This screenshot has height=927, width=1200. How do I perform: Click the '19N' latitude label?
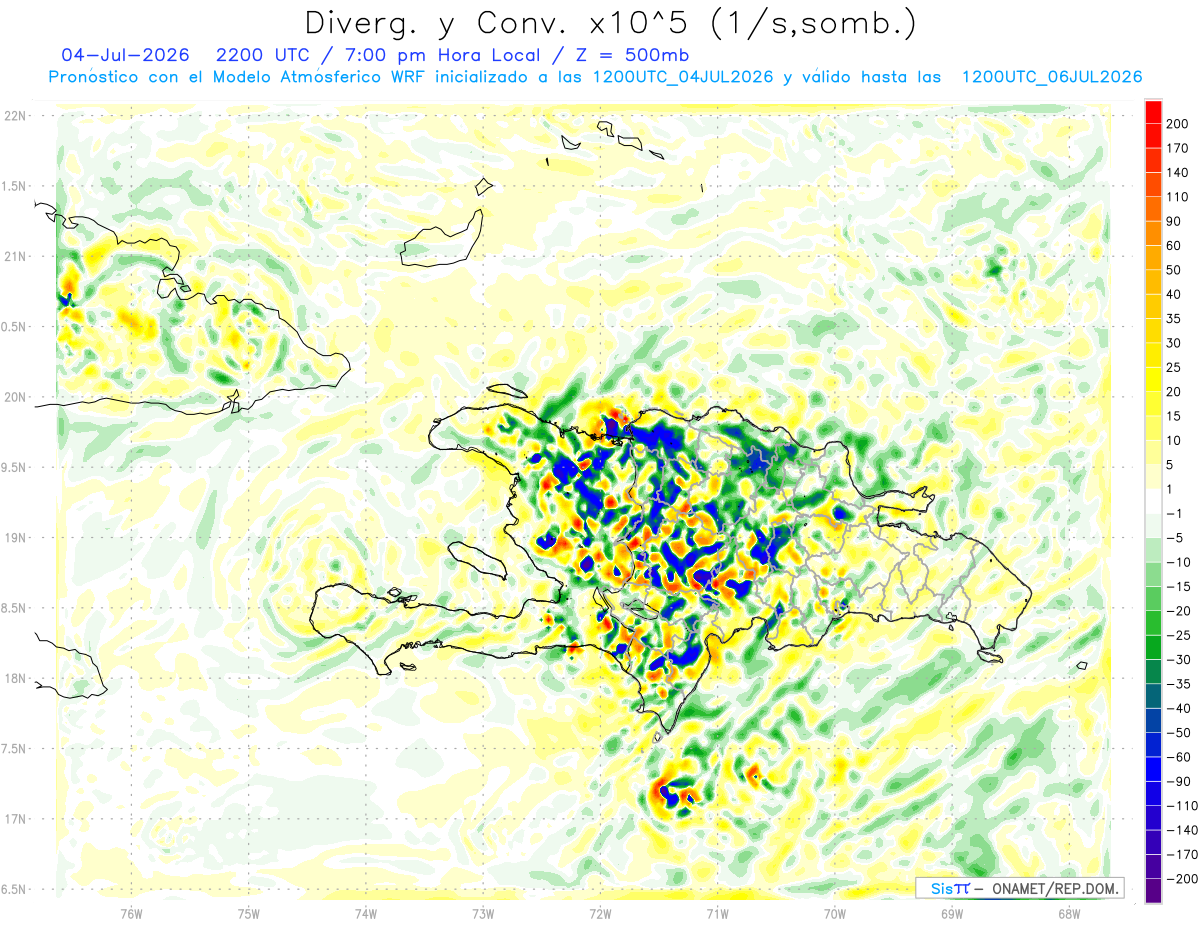(x=15, y=538)
